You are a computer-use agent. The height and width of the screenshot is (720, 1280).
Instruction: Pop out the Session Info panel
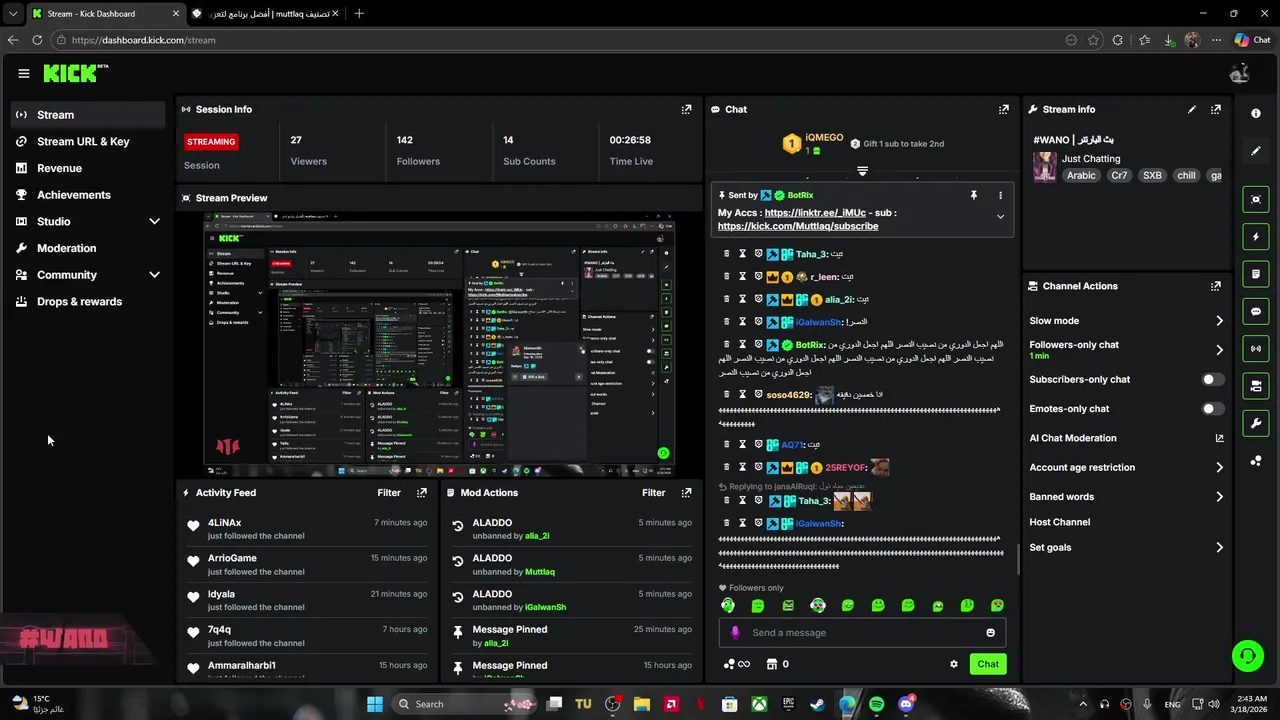[686, 109]
